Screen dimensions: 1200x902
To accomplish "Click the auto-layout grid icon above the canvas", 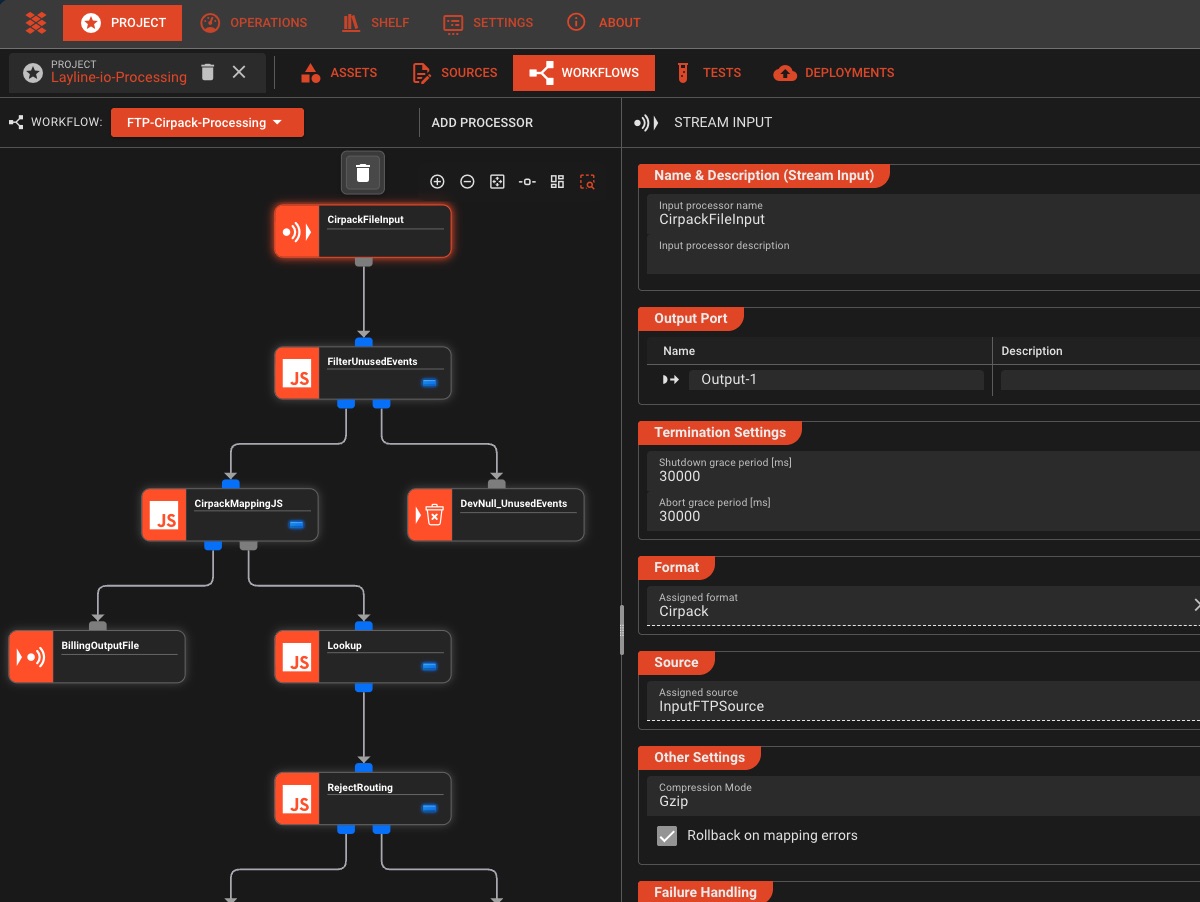I will (557, 181).
